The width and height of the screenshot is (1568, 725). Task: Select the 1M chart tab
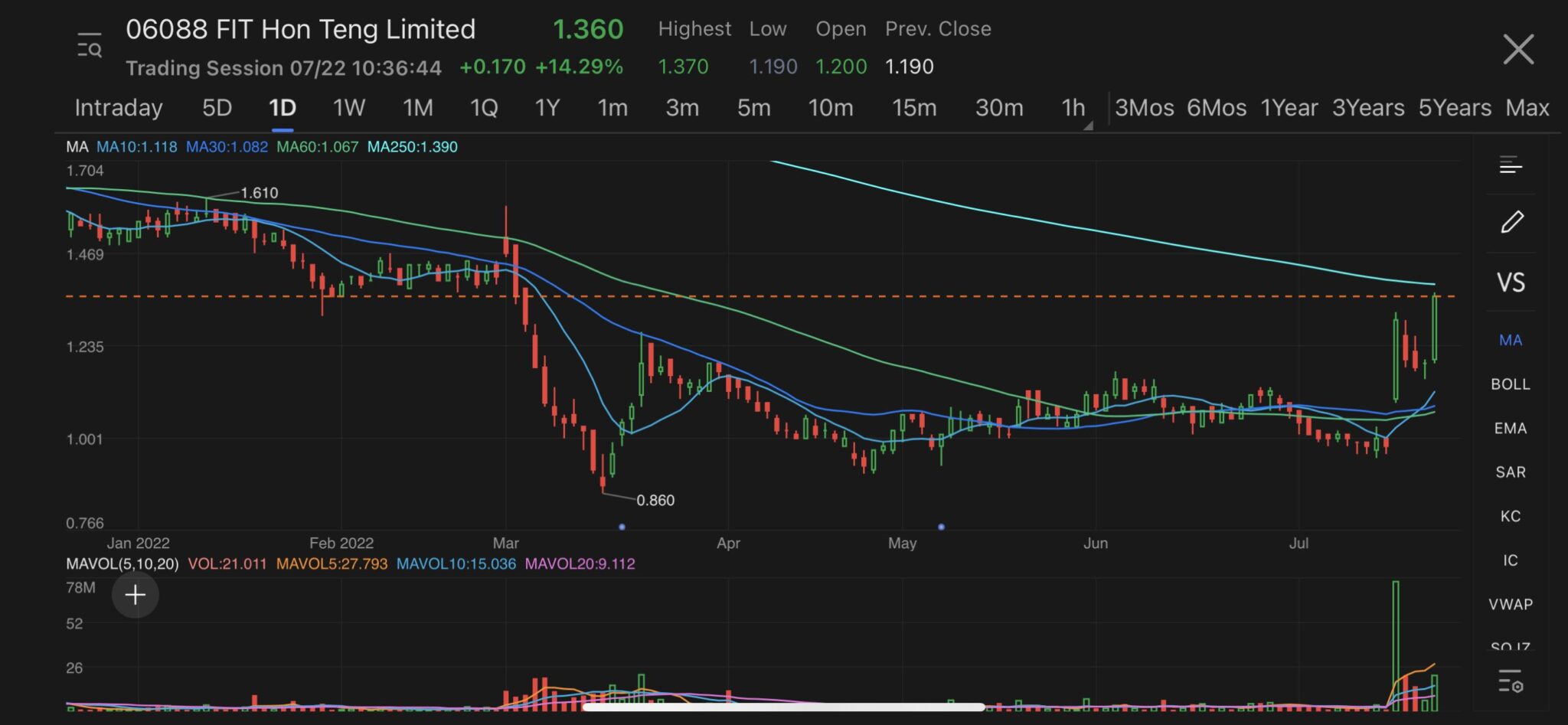tap(418, 108)
